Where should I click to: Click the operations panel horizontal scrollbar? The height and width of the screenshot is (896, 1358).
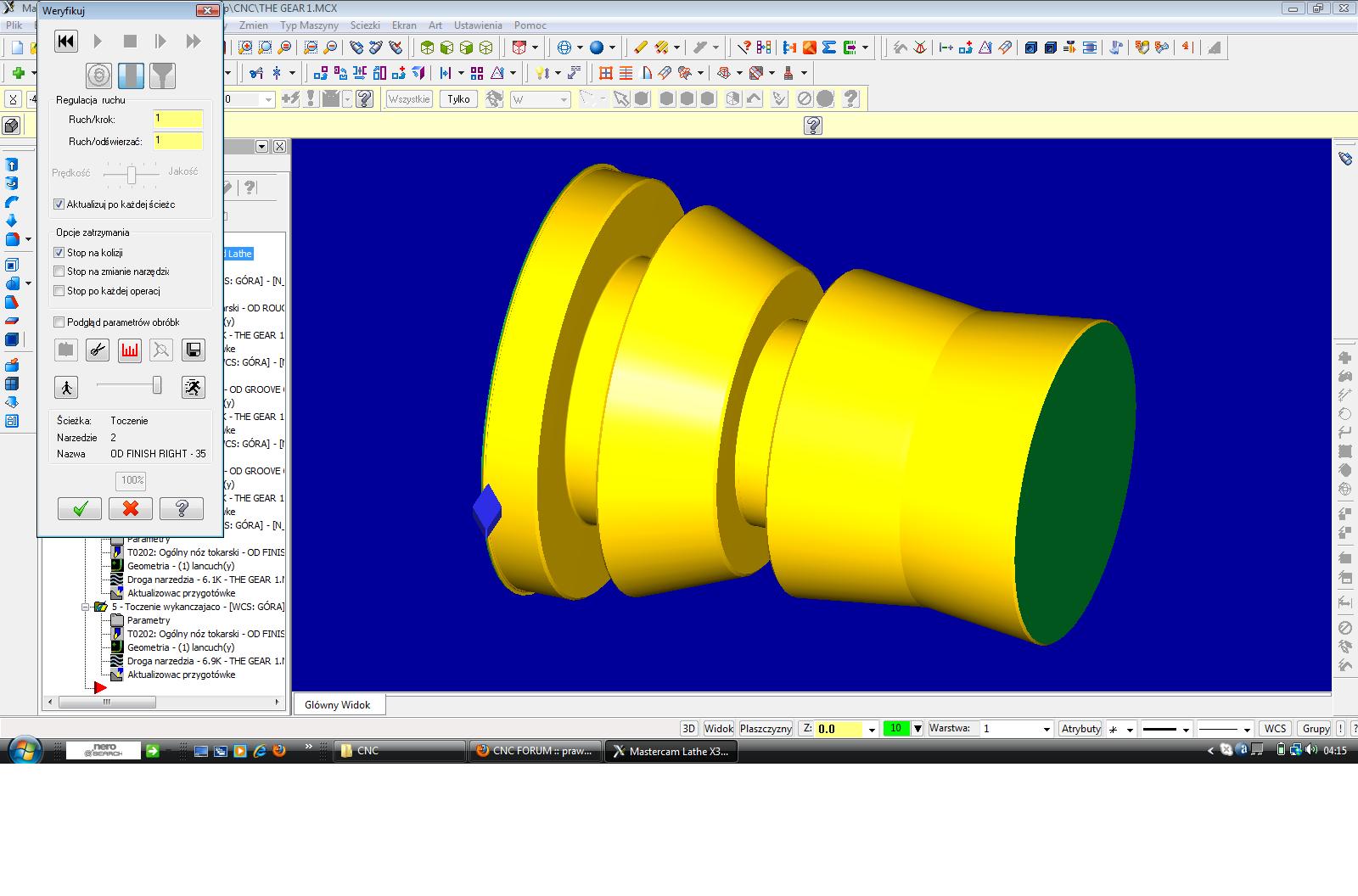point(164,702)
